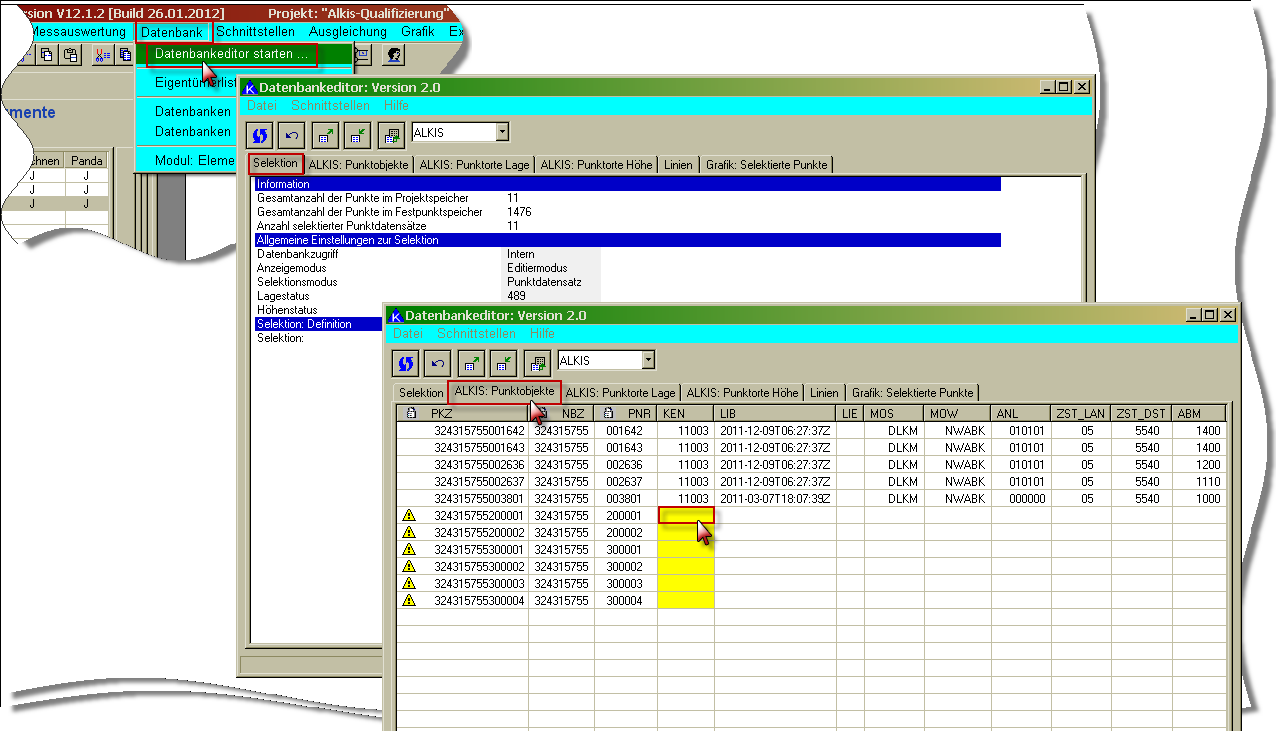Select yellow KEN cell for point 200001

(686, 516)
